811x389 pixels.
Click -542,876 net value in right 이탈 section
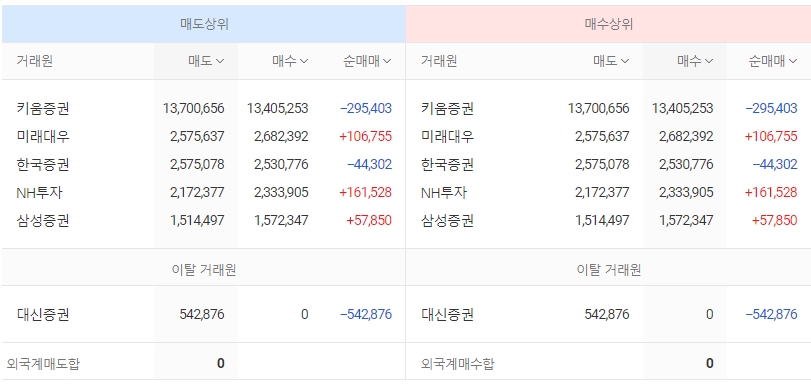(x=771, y=315)
